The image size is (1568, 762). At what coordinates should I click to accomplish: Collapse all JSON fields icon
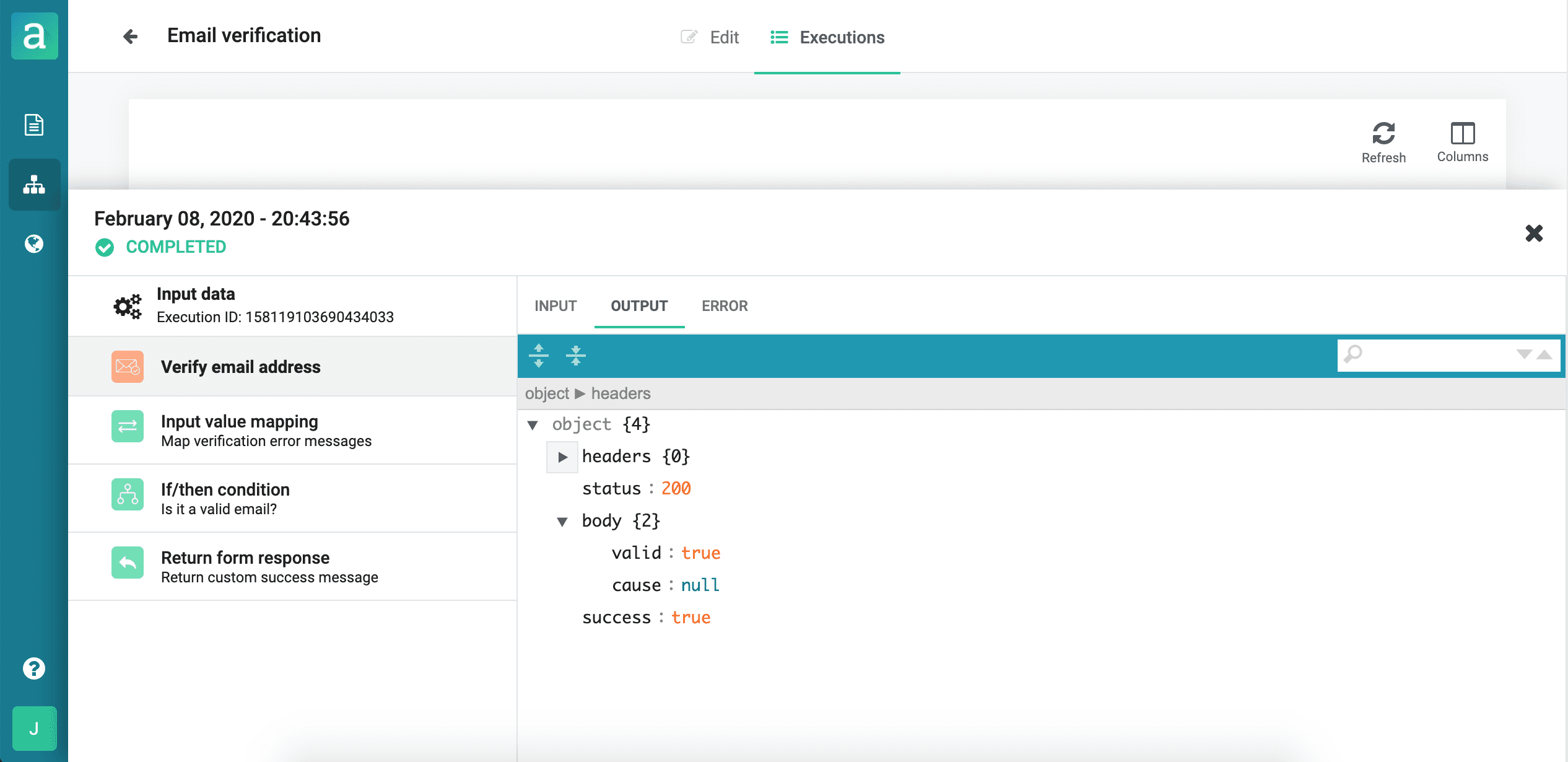tap(576, 356)
